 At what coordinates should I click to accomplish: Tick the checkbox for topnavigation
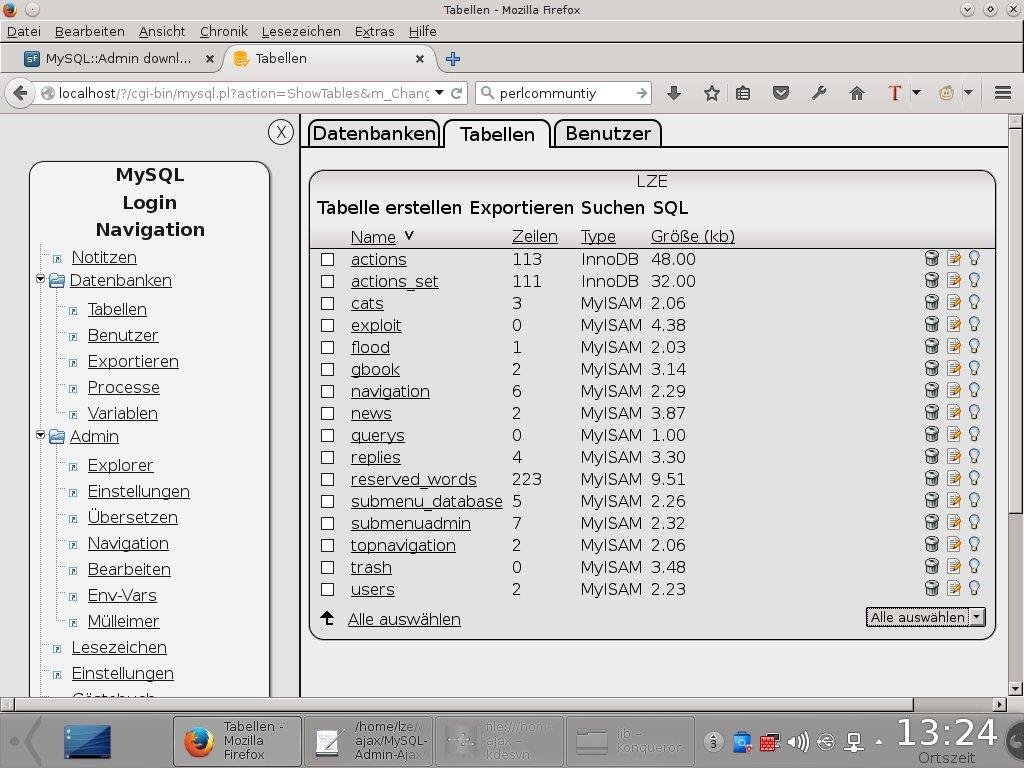(x=327, y=545)
